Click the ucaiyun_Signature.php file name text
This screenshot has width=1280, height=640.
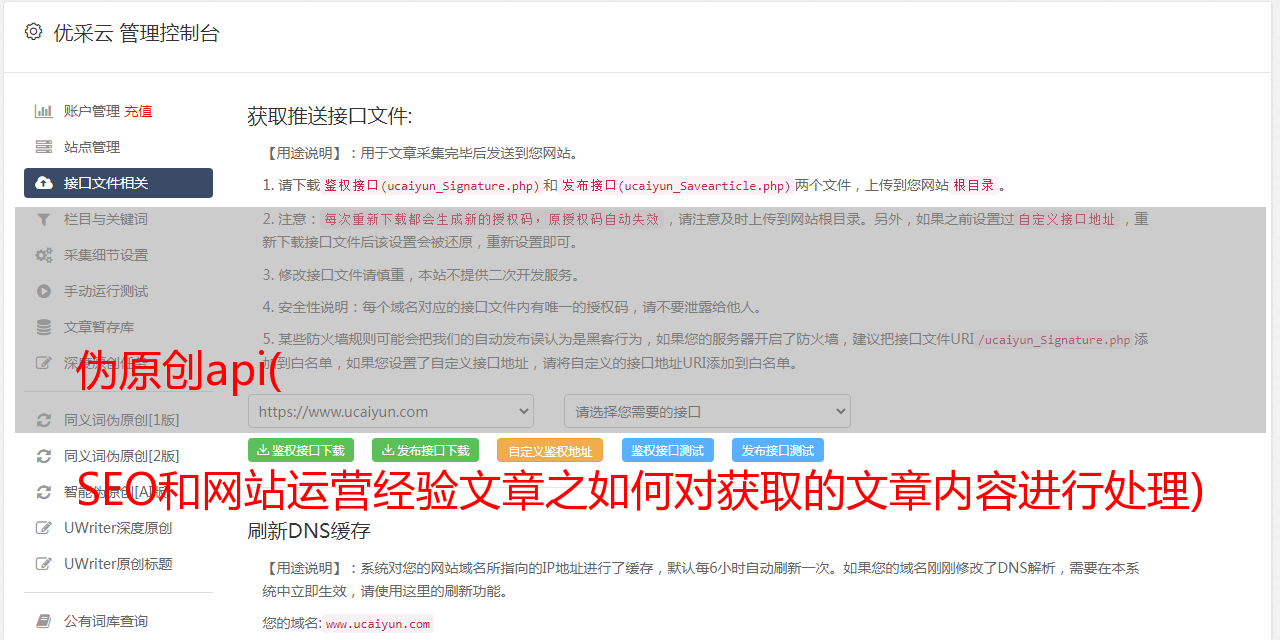[x=460, y=185]
